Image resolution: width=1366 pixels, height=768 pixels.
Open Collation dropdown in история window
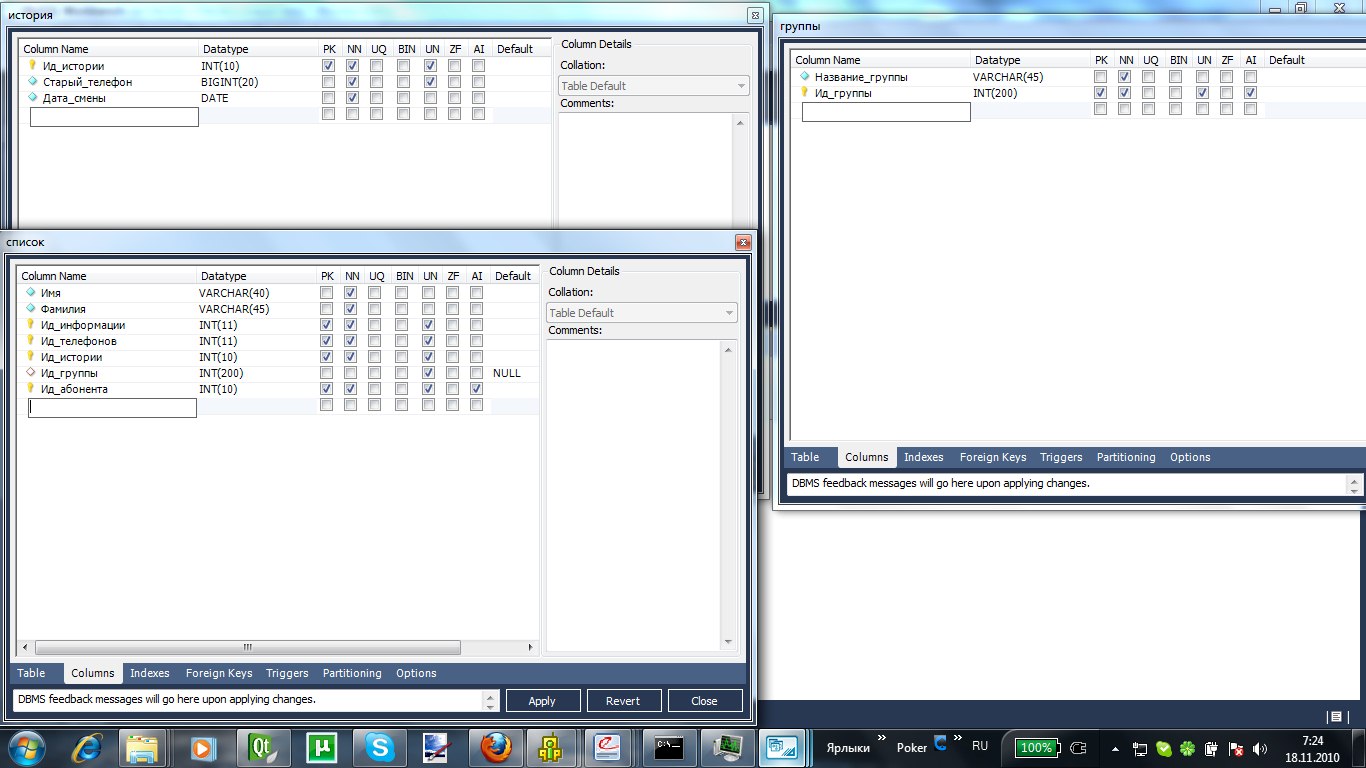[653, 86]
